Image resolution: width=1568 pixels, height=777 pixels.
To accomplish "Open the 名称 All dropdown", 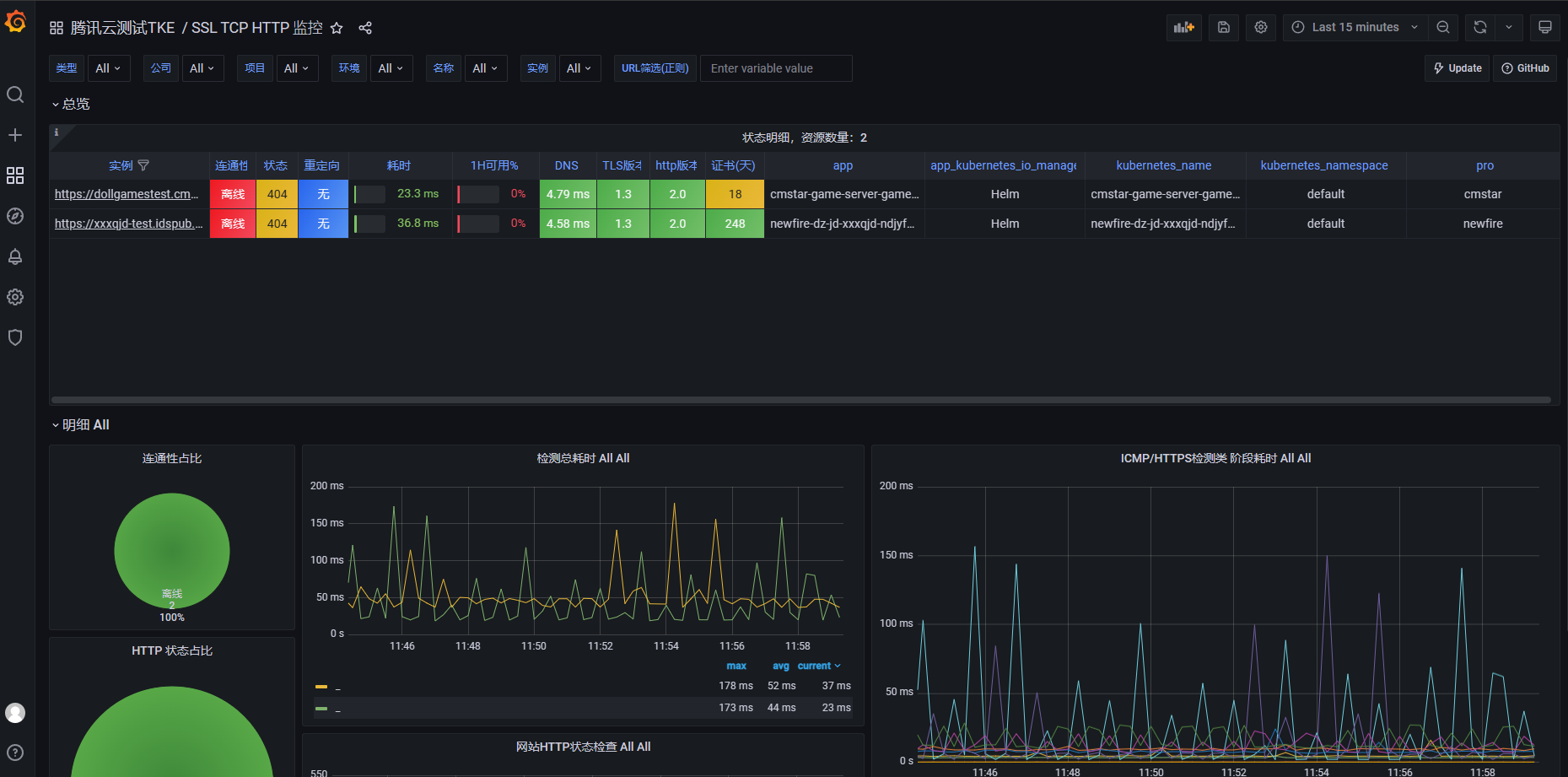I will pyautogui.click(x=486, y=68).
